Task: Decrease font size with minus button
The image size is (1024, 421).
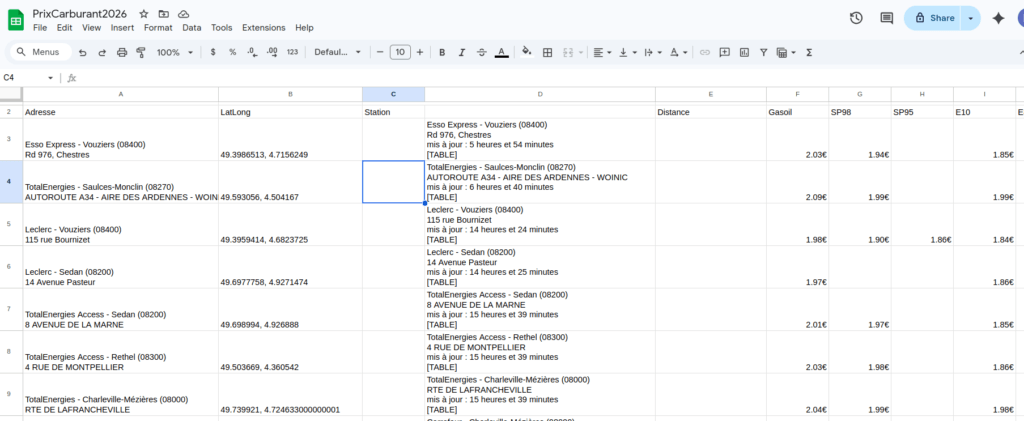Action: click(380, 52)
